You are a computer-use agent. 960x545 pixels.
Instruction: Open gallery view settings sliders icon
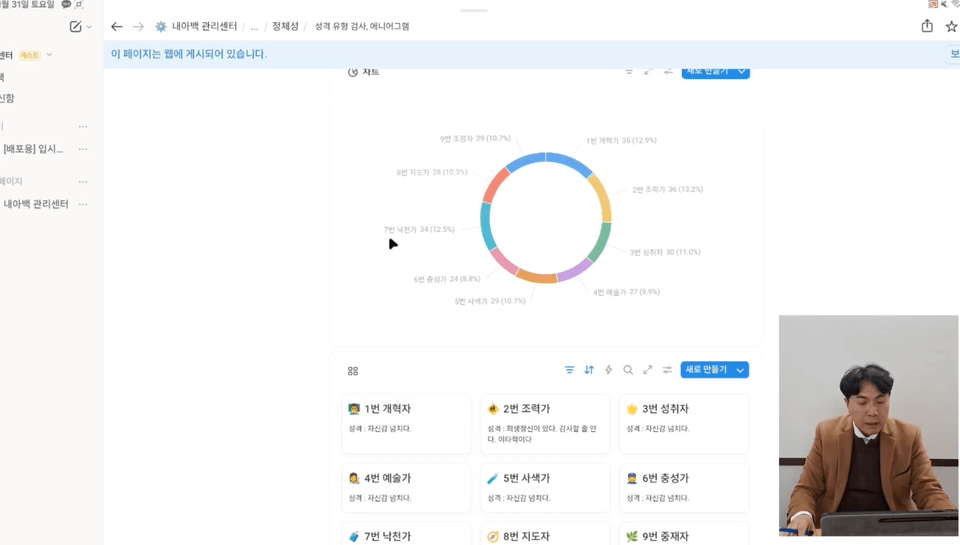[x=667, y=370]
